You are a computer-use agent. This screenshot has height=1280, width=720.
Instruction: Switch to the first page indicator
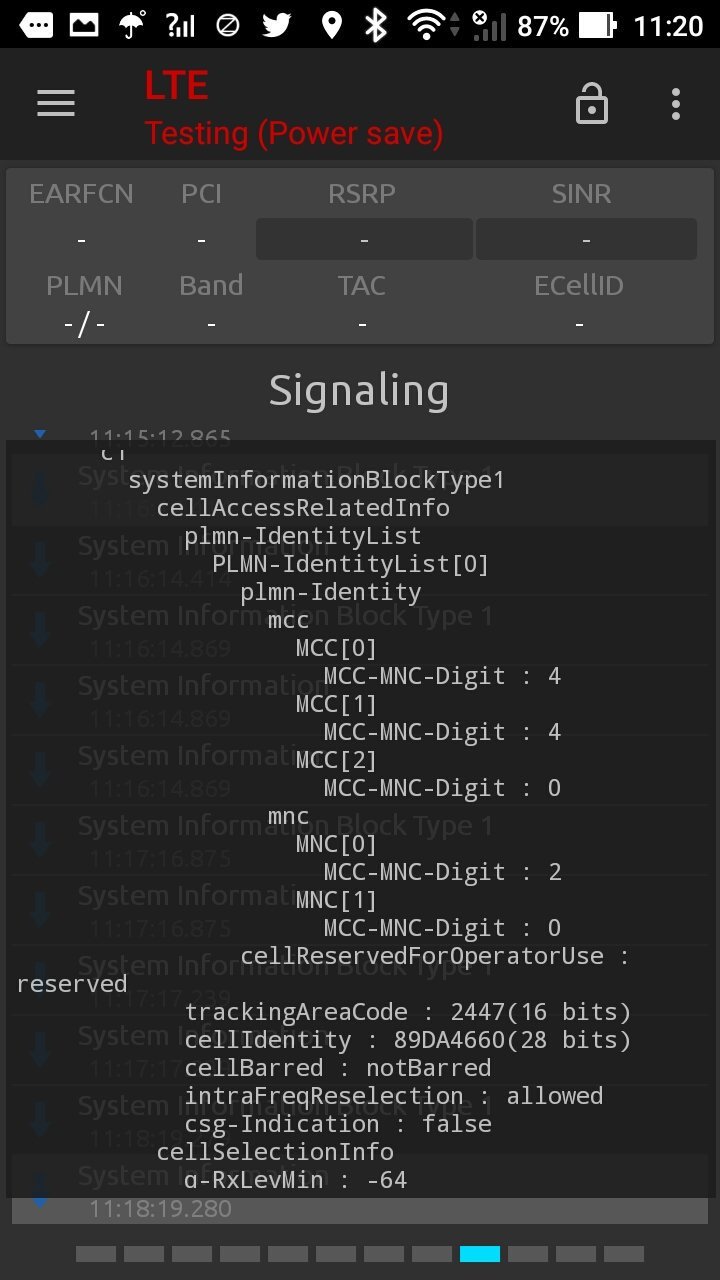[96, 1253]
